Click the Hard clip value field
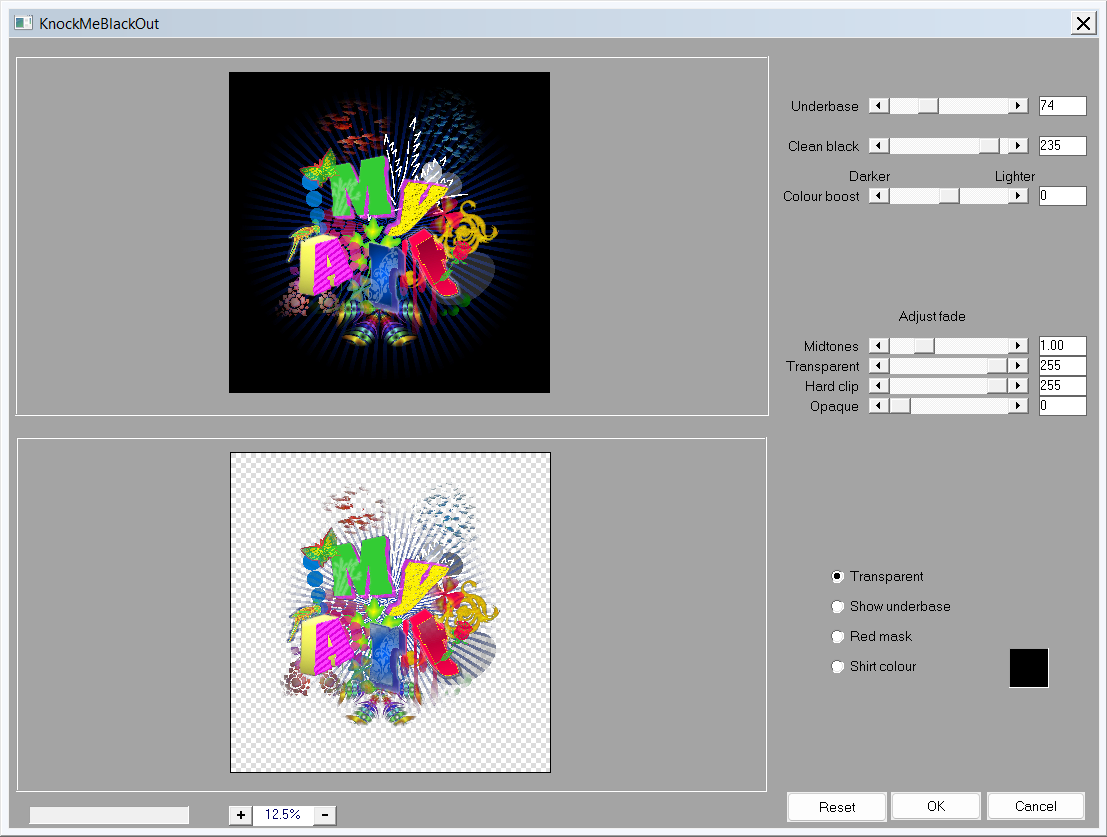The height and width of the screenshot is (837, 1107). point(1063,385)
